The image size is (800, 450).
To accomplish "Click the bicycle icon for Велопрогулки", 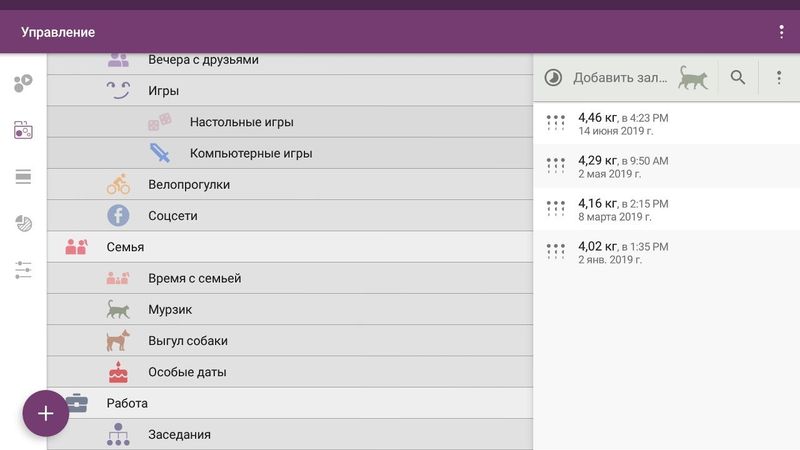I will (x=118, y=184).
